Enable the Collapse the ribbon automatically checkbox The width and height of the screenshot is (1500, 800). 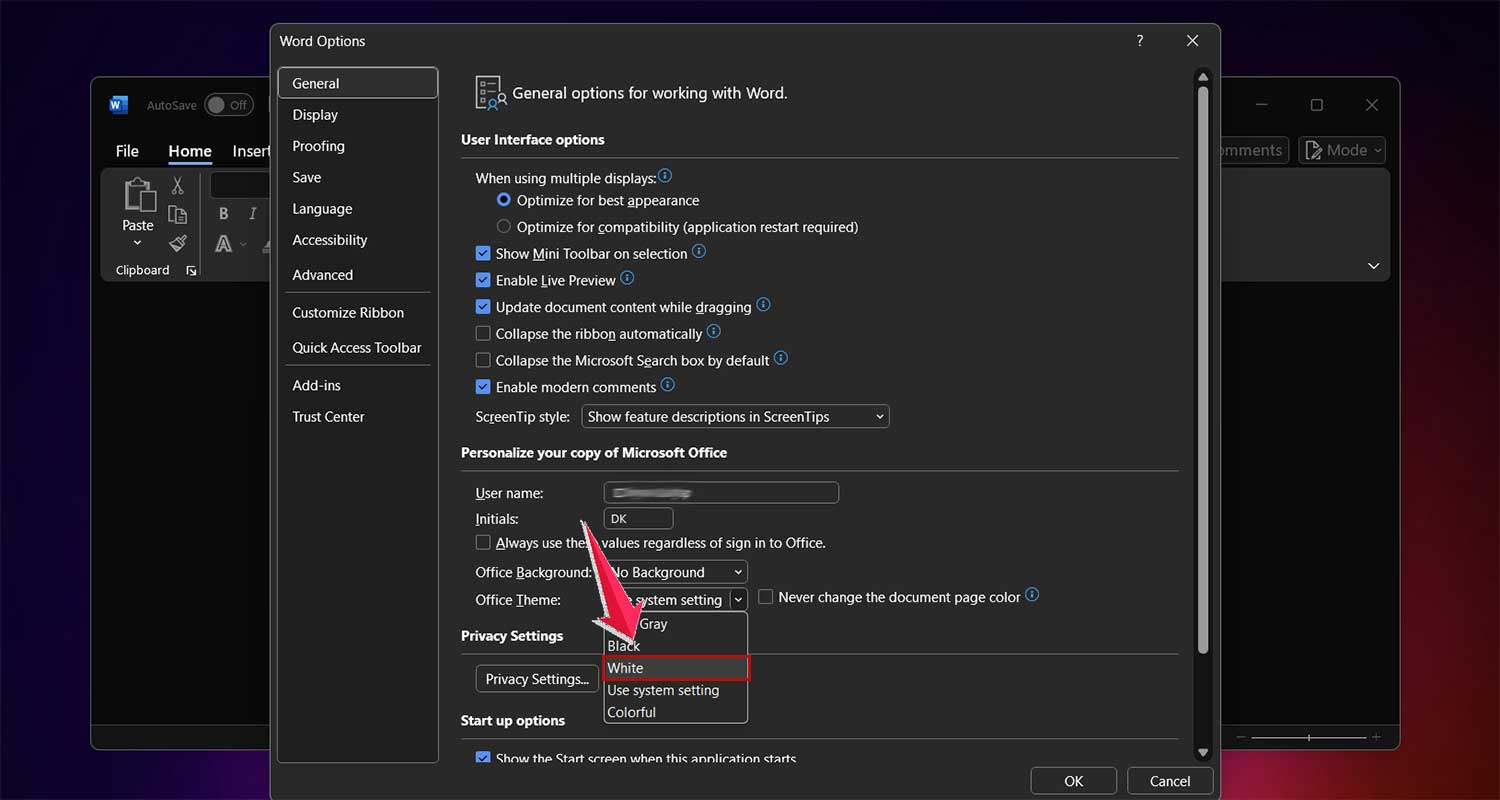pyautogui.click(x=483, y=332)
